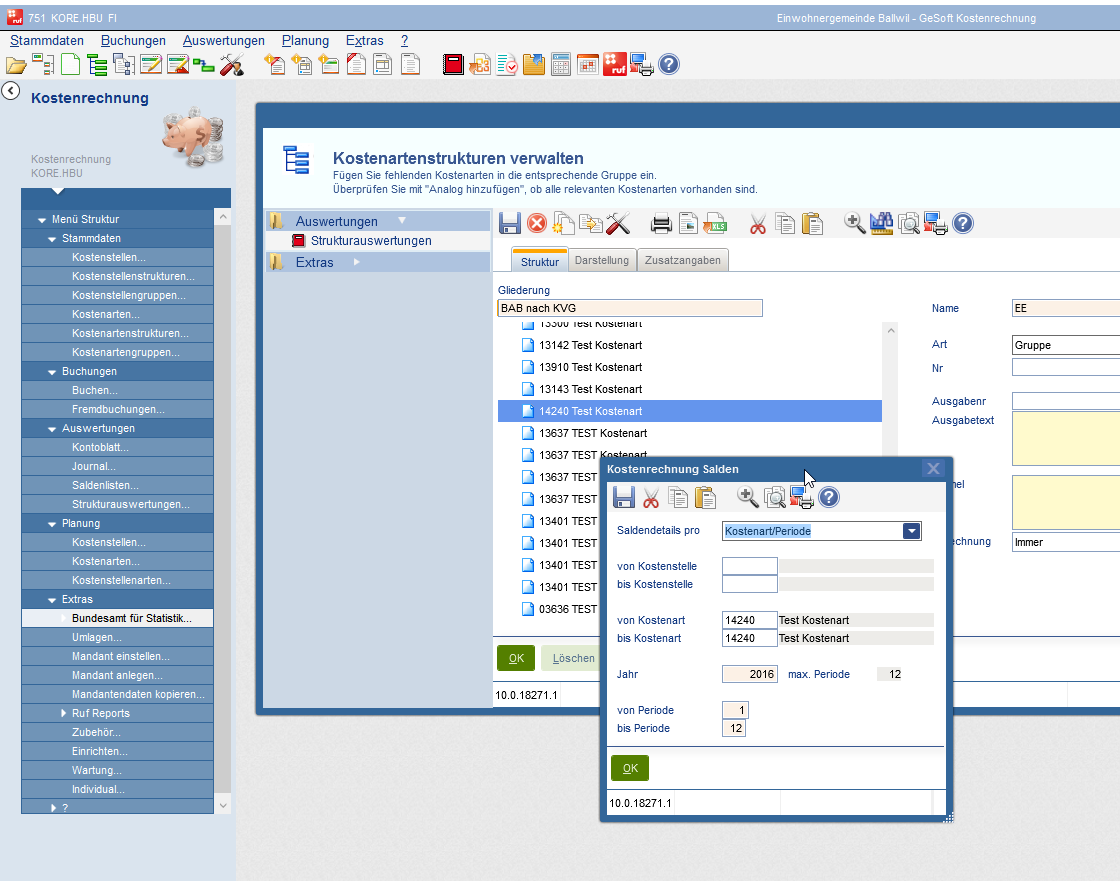Click the red book icon in main toolbar

(x=453, y=65)
